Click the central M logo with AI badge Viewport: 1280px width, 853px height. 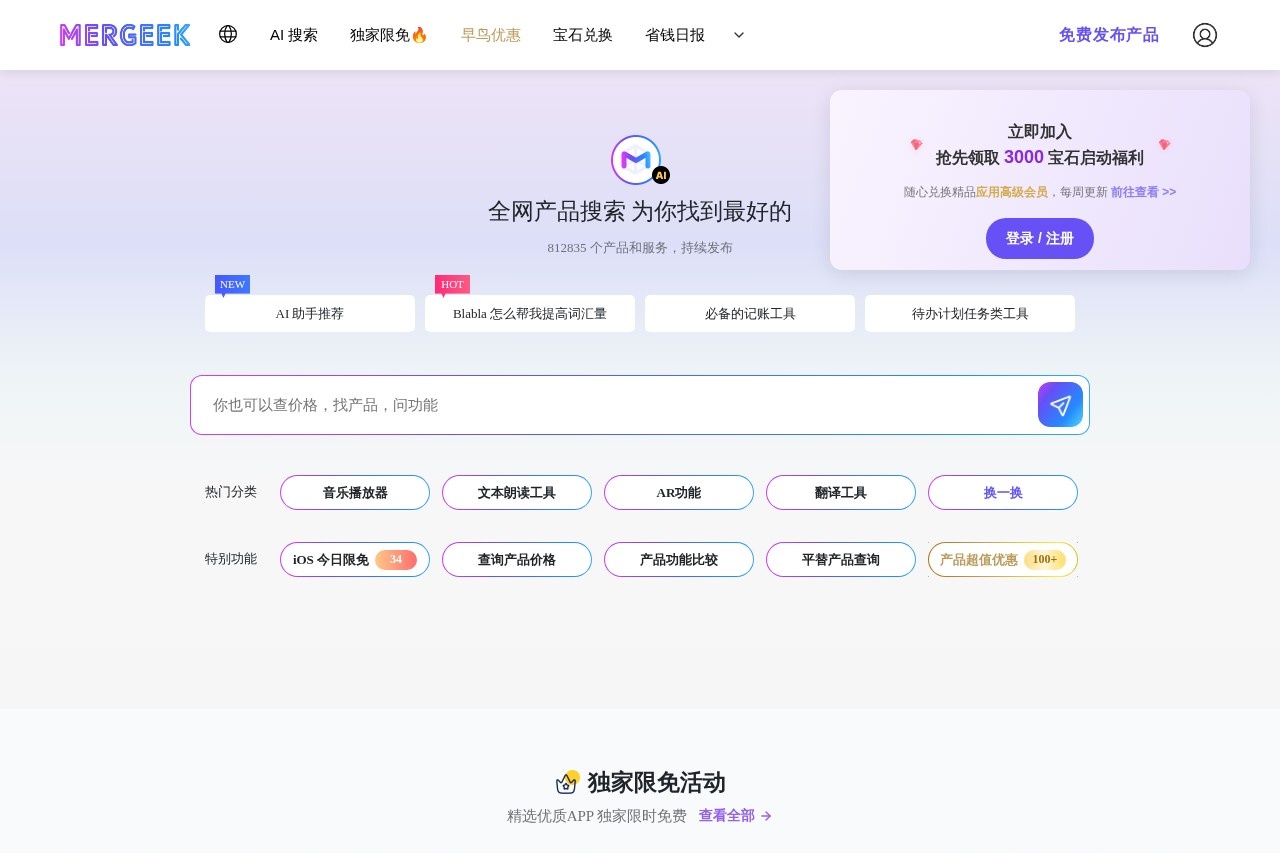[x=638, y=160]
